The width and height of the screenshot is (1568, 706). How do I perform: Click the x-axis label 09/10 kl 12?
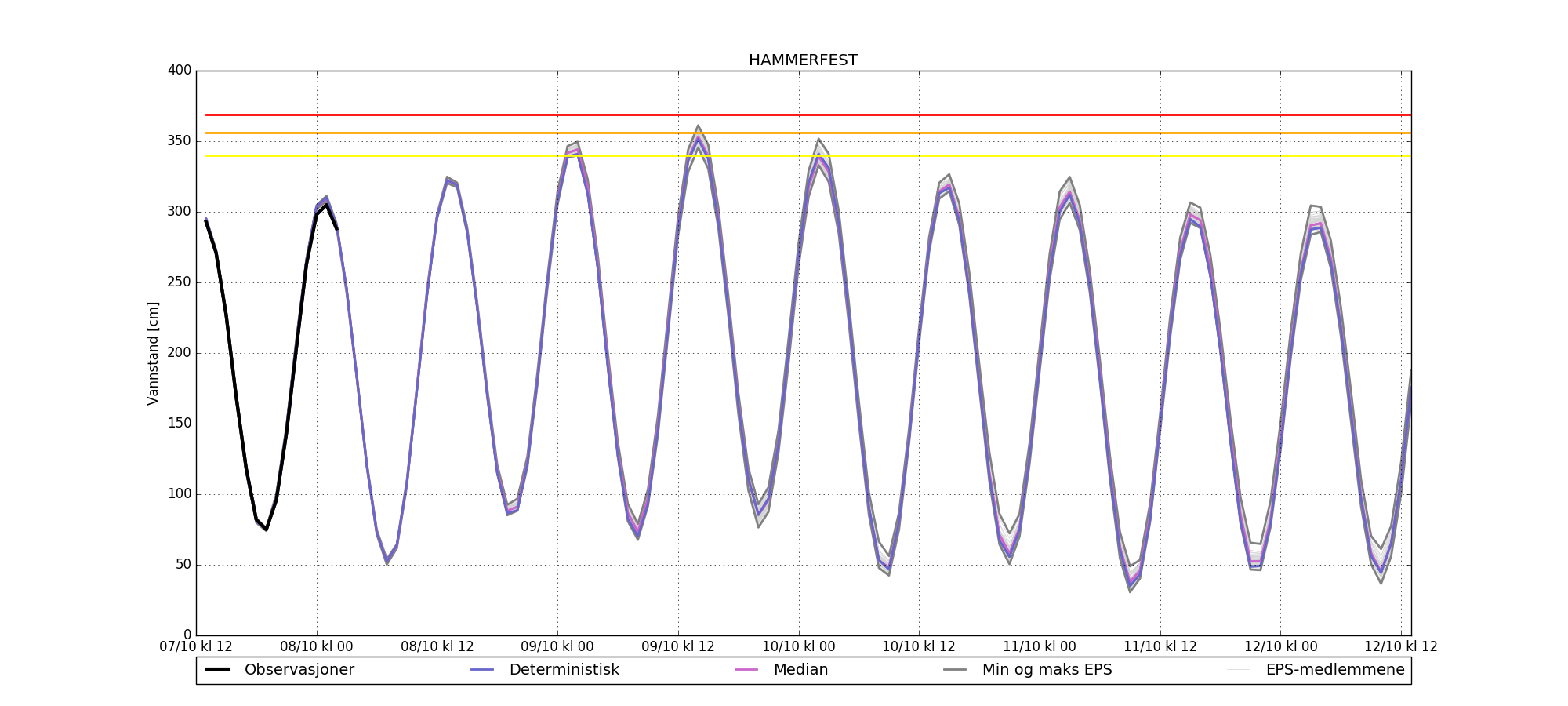(x=678, y=647)
